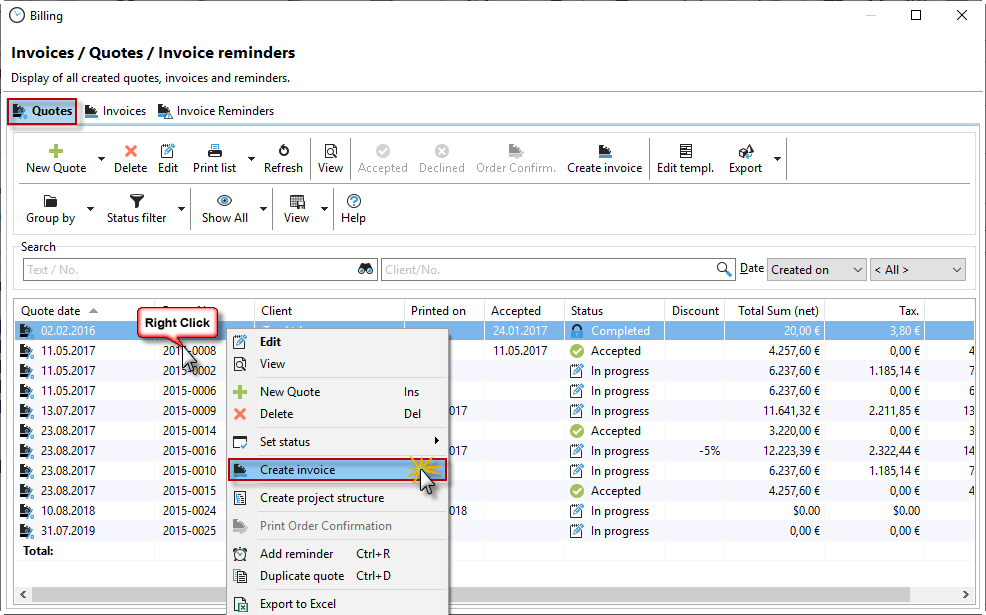Click the red Delete toolbar icon
This screenshot has height=615, width=986.
tap(130, 151)
